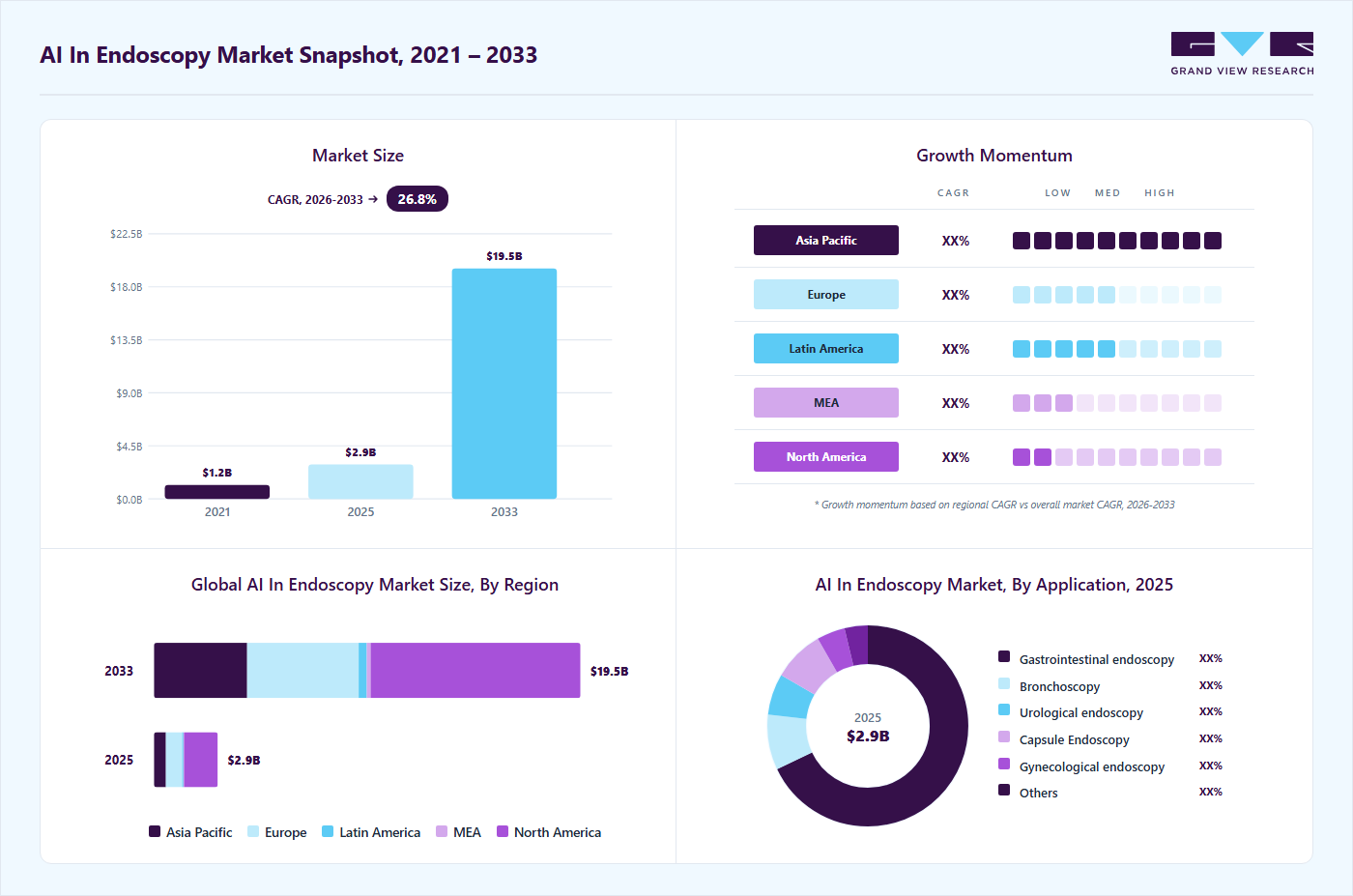Click the Gastrointestinal endoscopy XX% value
This screenshot has width=1353, height=896.
pos(1211,658)
